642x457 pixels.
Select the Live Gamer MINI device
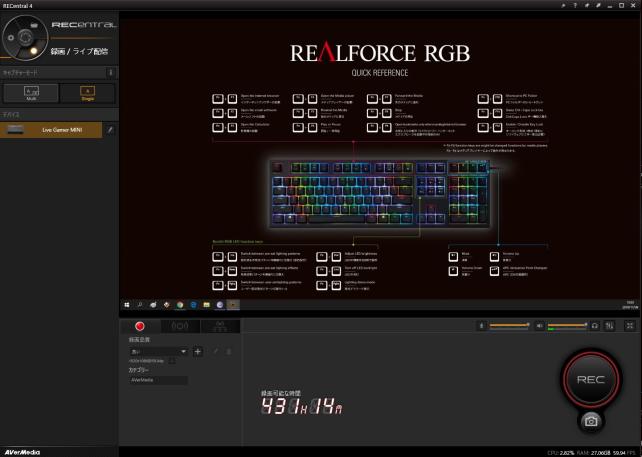point(51,130)
